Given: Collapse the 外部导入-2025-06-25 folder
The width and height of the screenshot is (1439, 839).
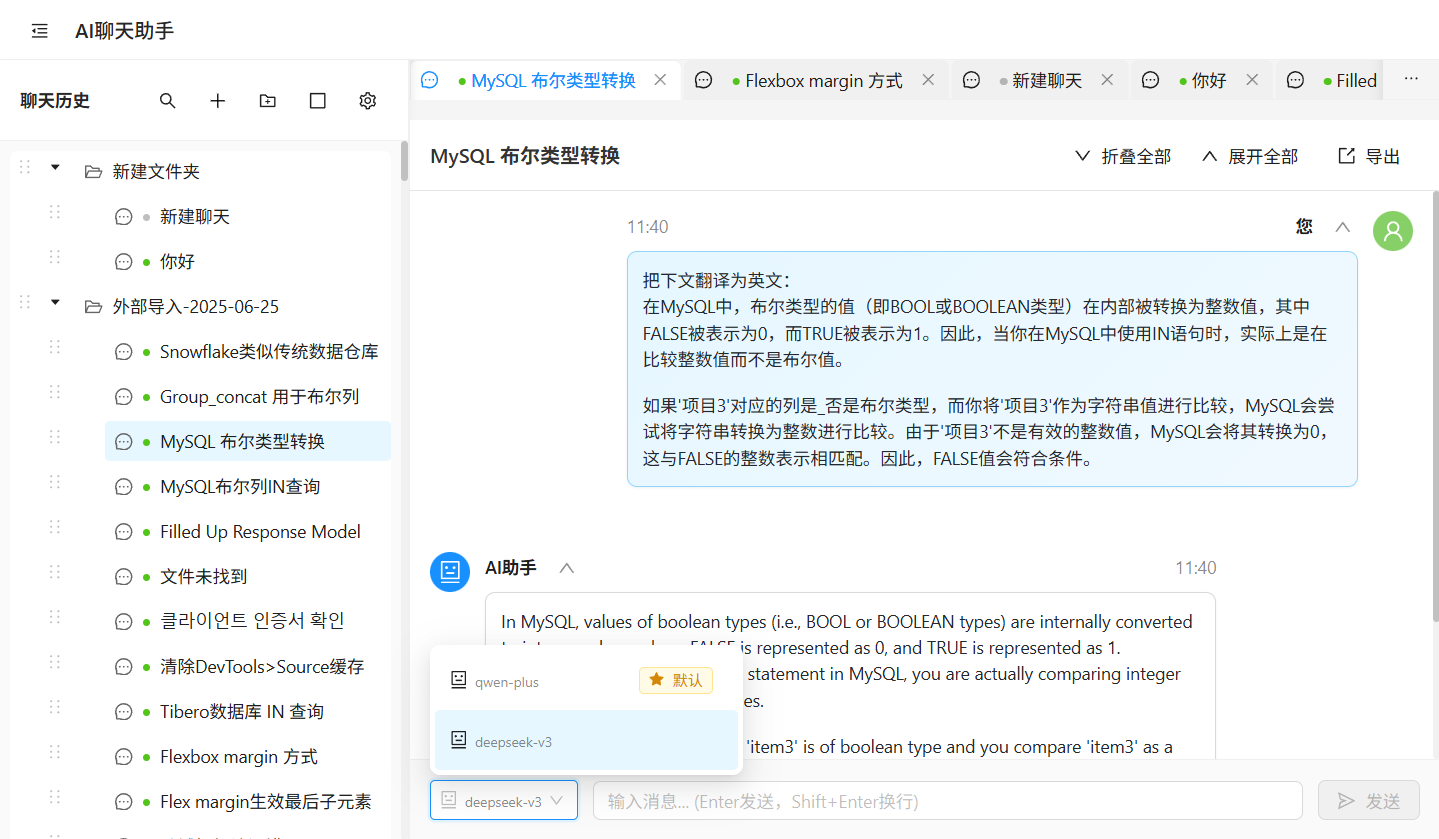Looking at the screenshot, I should click(55, 302).
